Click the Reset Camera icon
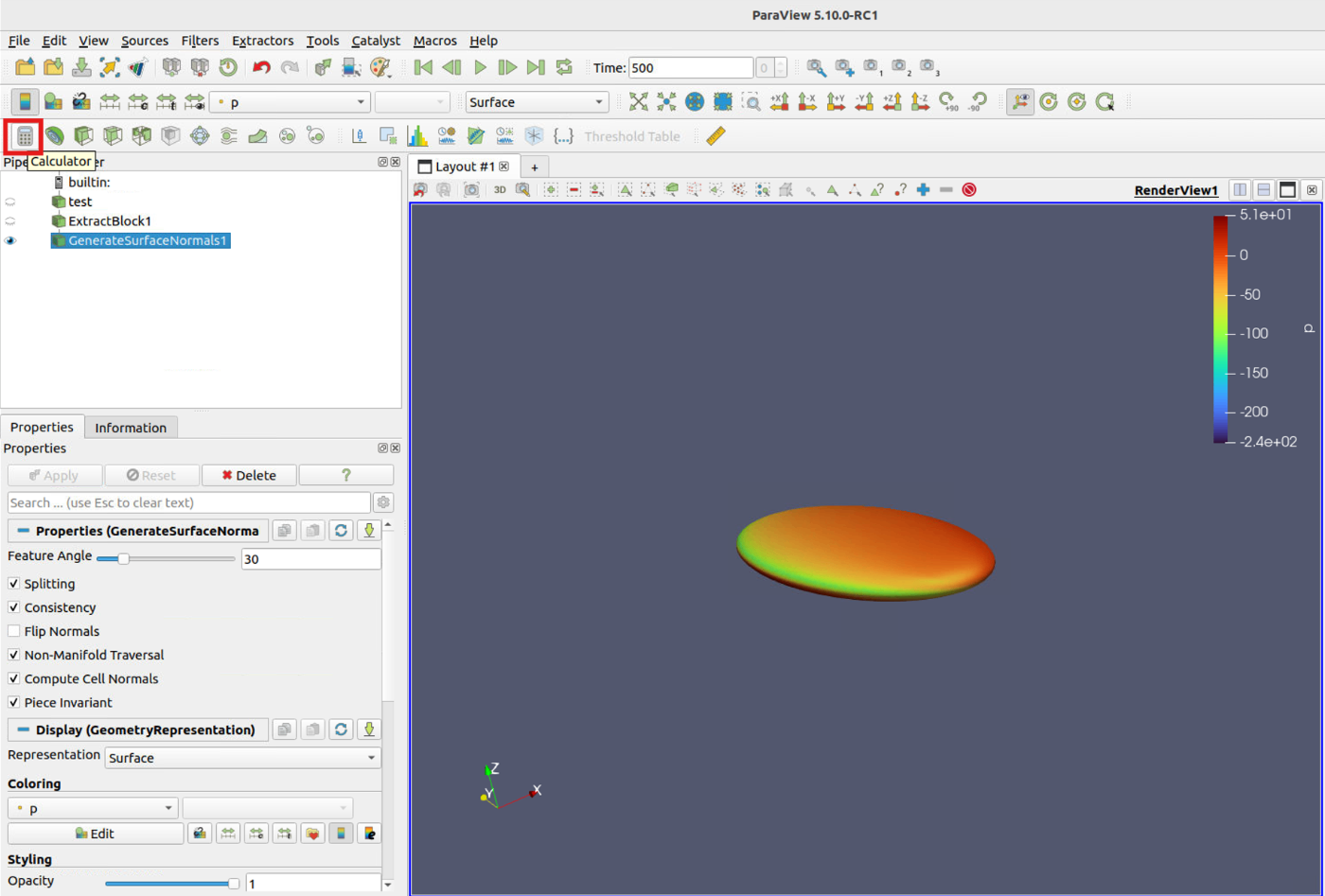 click(x=639, y=102)
